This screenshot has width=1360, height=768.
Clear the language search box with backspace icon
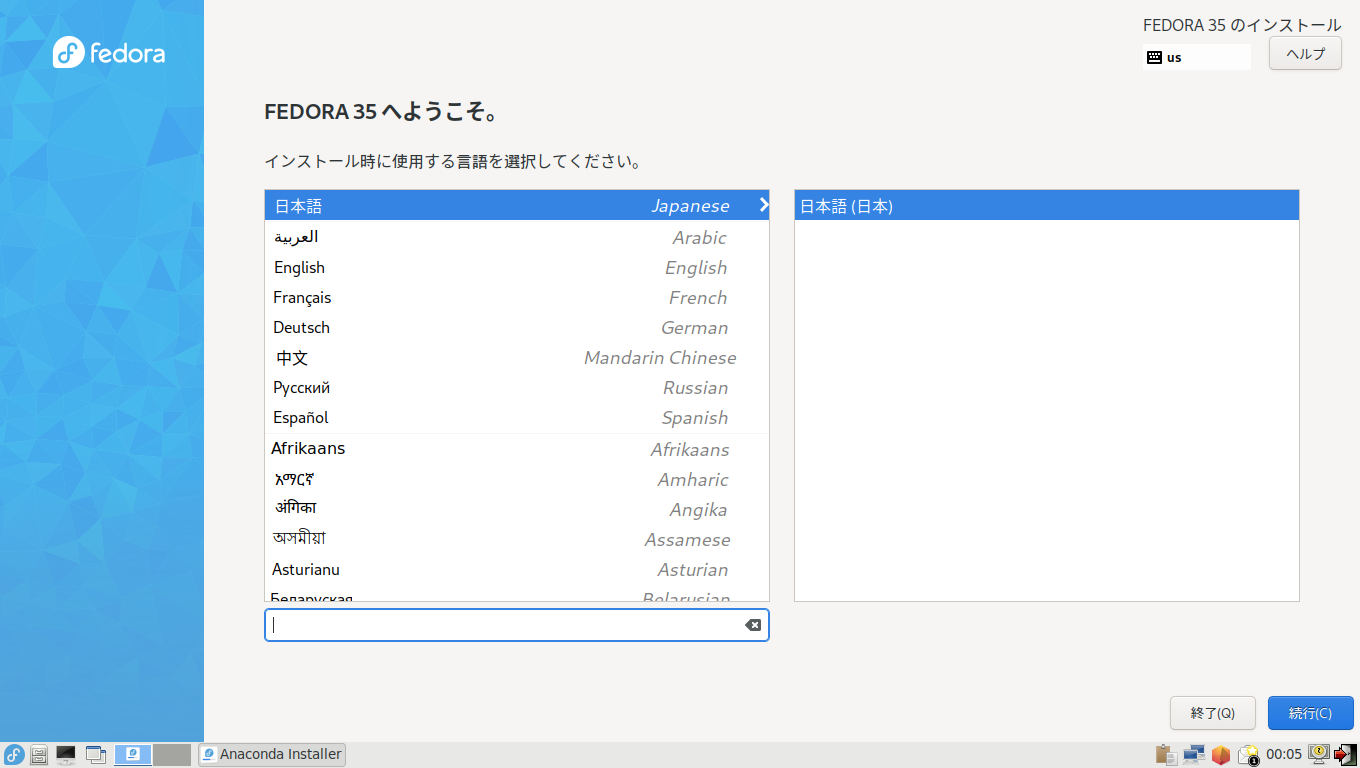753,625
